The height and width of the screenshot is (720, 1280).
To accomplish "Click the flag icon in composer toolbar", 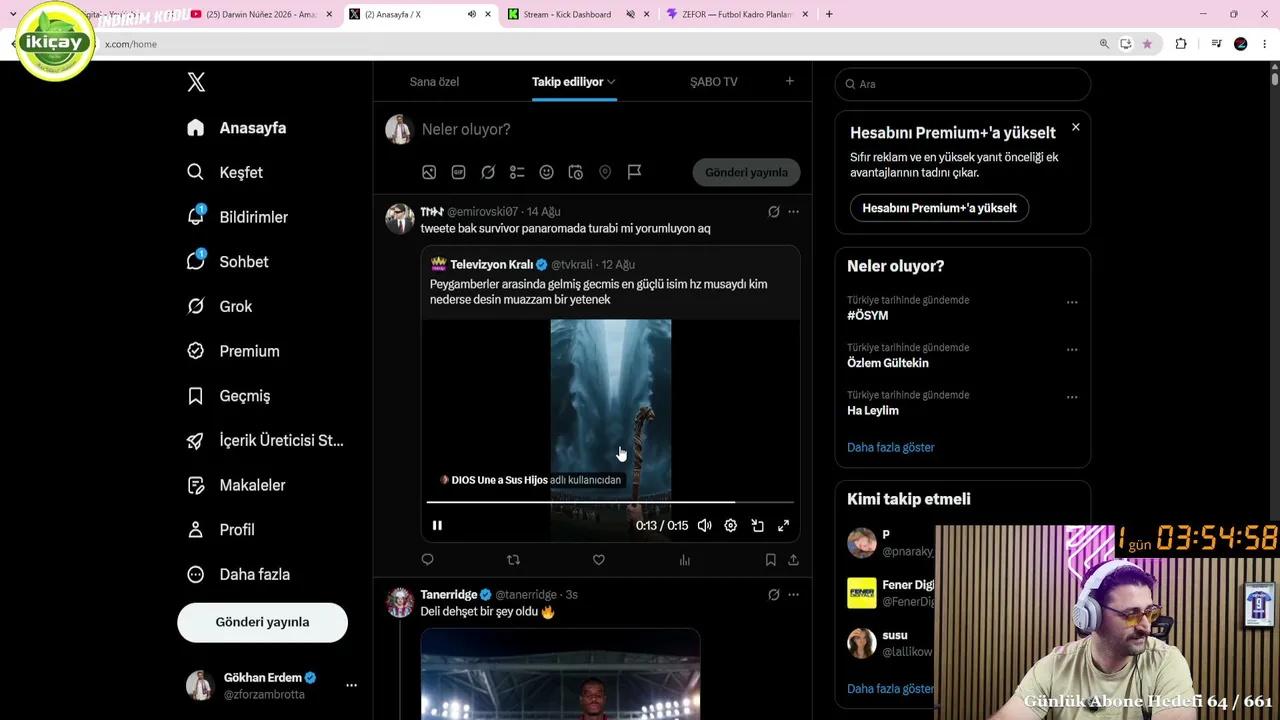I will [x=634, y=172].
